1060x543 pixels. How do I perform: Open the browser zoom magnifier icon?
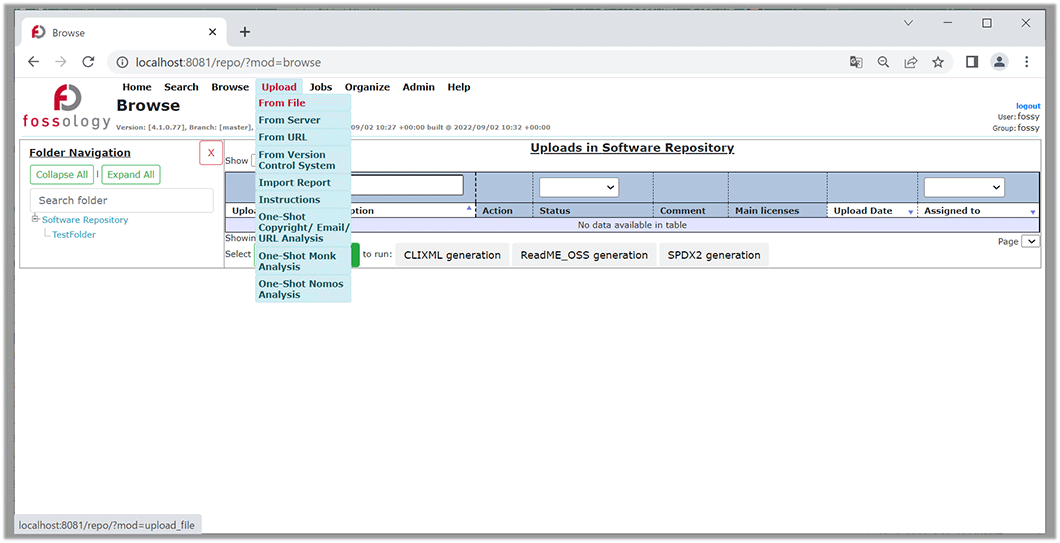coord(883,62)
